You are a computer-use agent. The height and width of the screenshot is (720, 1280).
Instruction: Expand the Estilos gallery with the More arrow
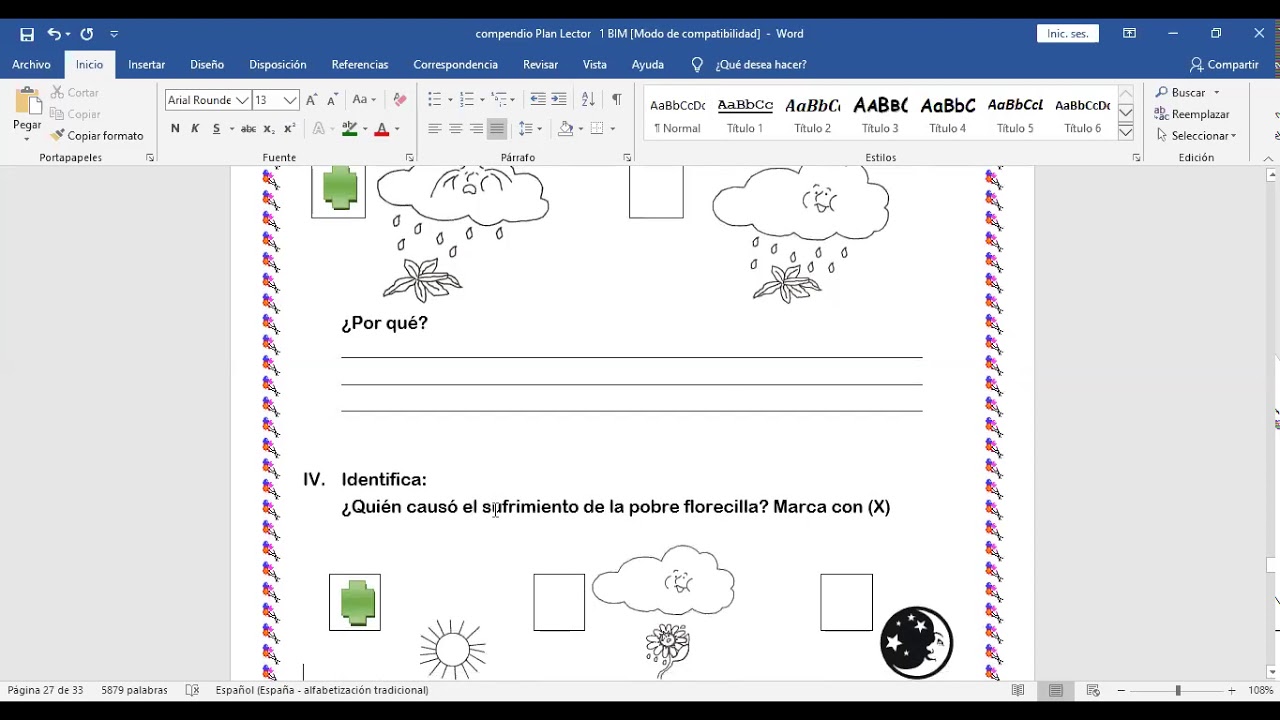(x=1126, y=133)
